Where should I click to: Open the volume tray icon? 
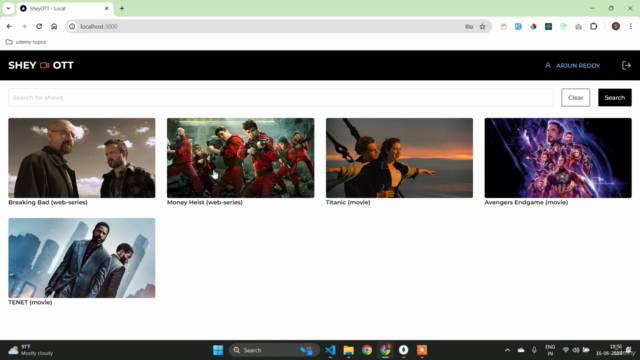[576, 350]
